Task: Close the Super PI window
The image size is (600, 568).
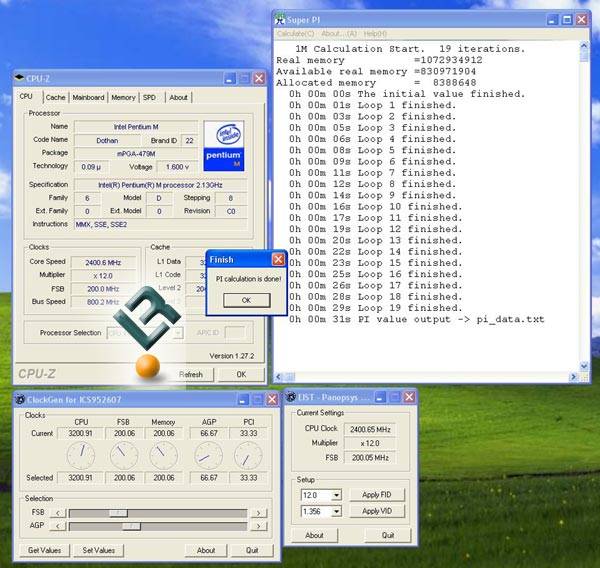Action: click(x=581, y=20)
